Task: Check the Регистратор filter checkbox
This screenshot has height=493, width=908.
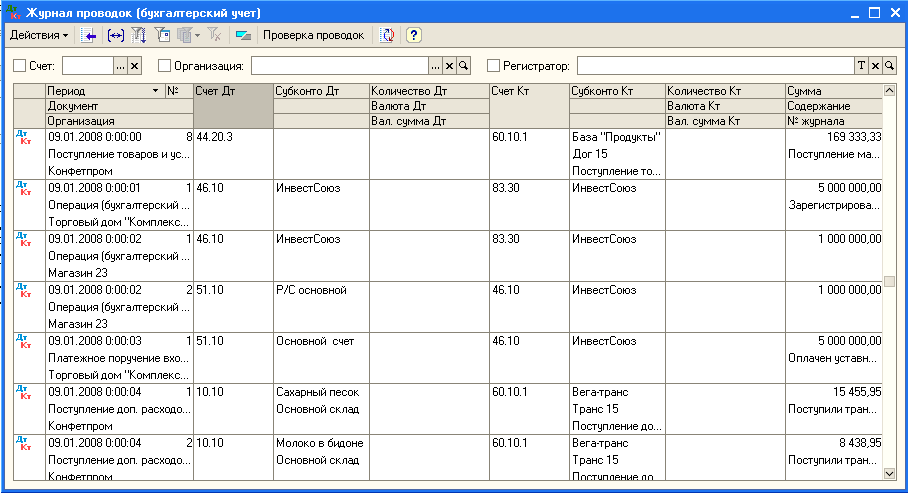Action: tap(493, 66)
